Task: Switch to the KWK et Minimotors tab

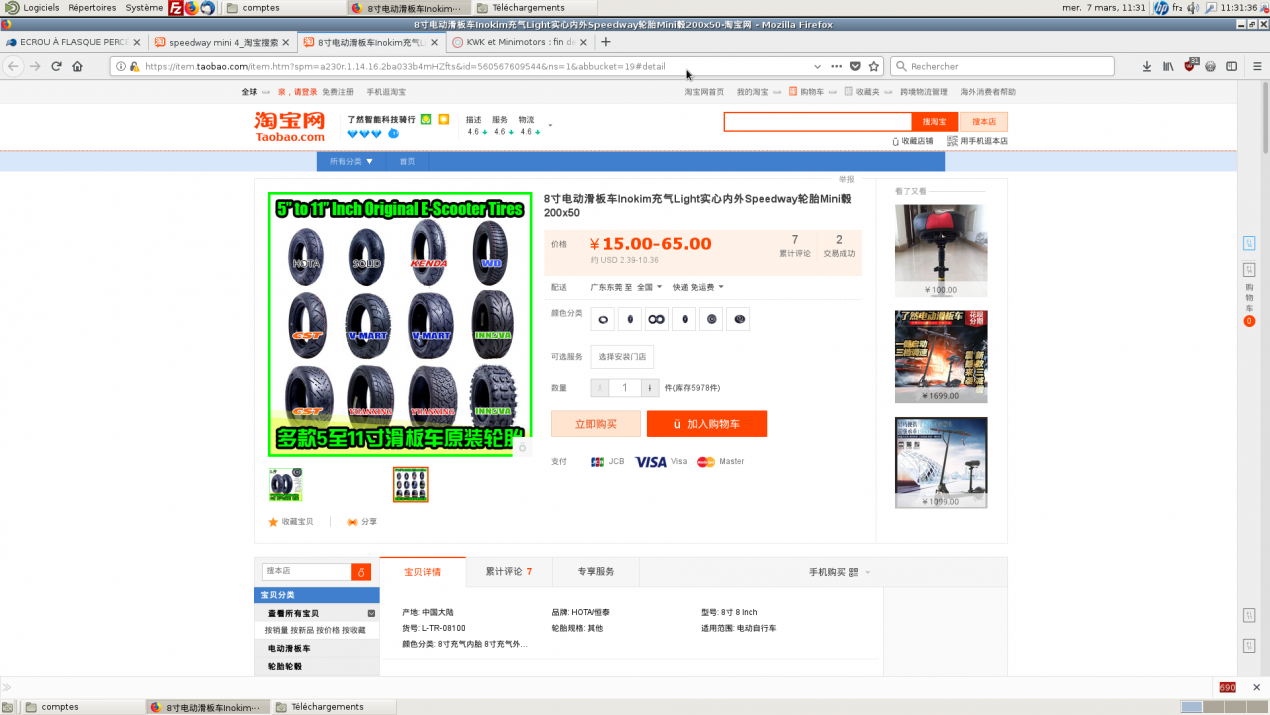Action: 519,43
